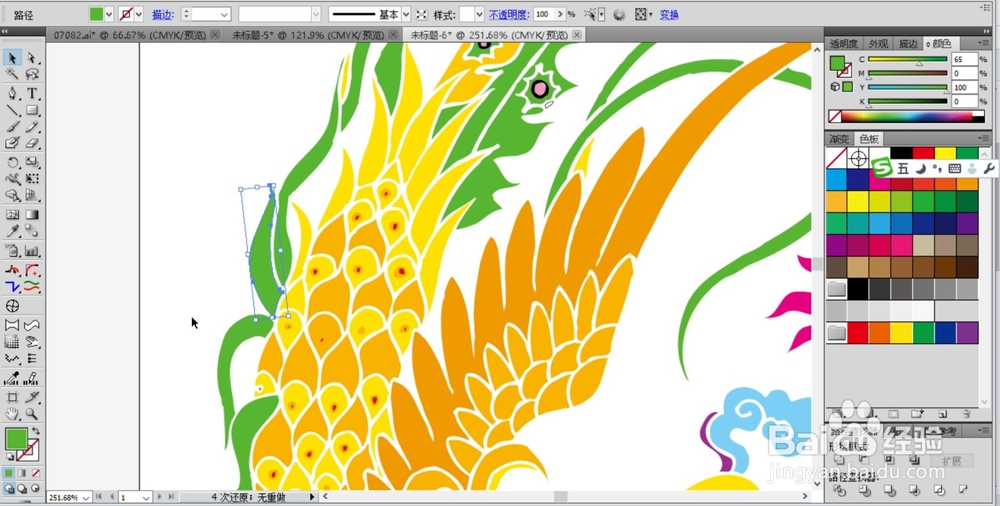The width and height of the screenshot is (1000, 506).
Task: Click the color spectrum bar in Color panel
Action: [908, 117]
